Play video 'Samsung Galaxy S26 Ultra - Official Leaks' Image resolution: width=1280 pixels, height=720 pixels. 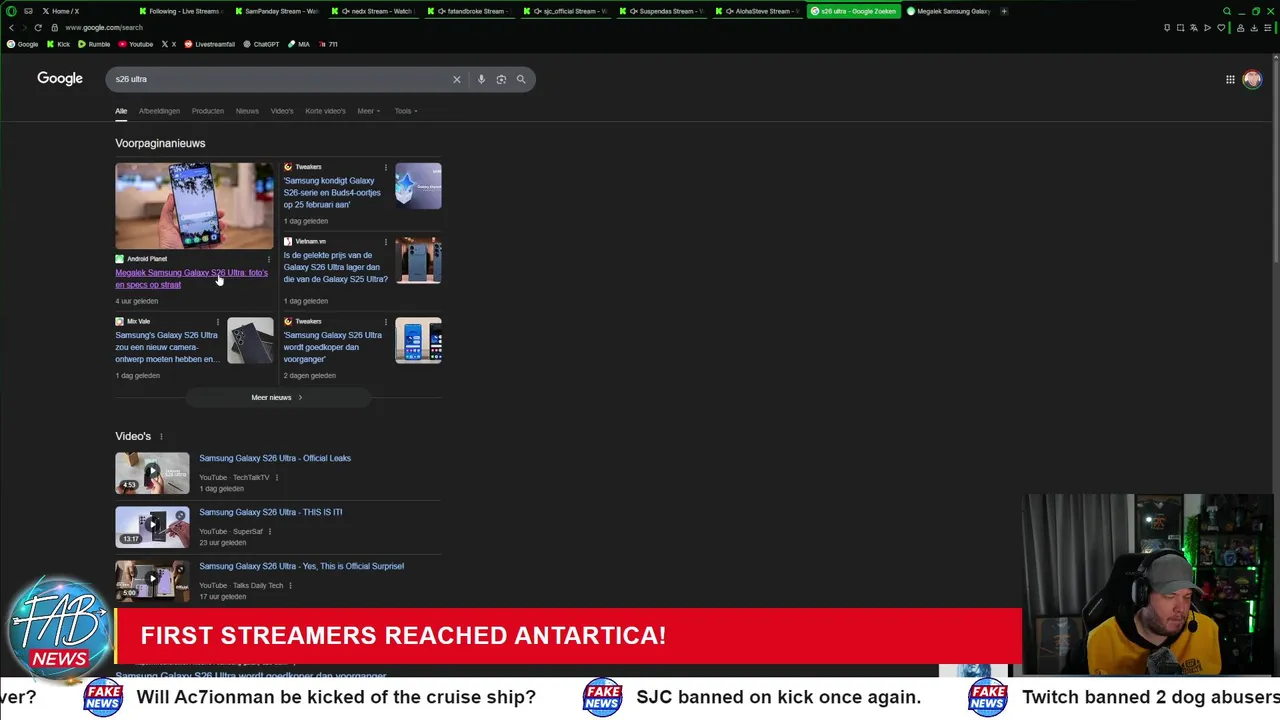point(275,458)
